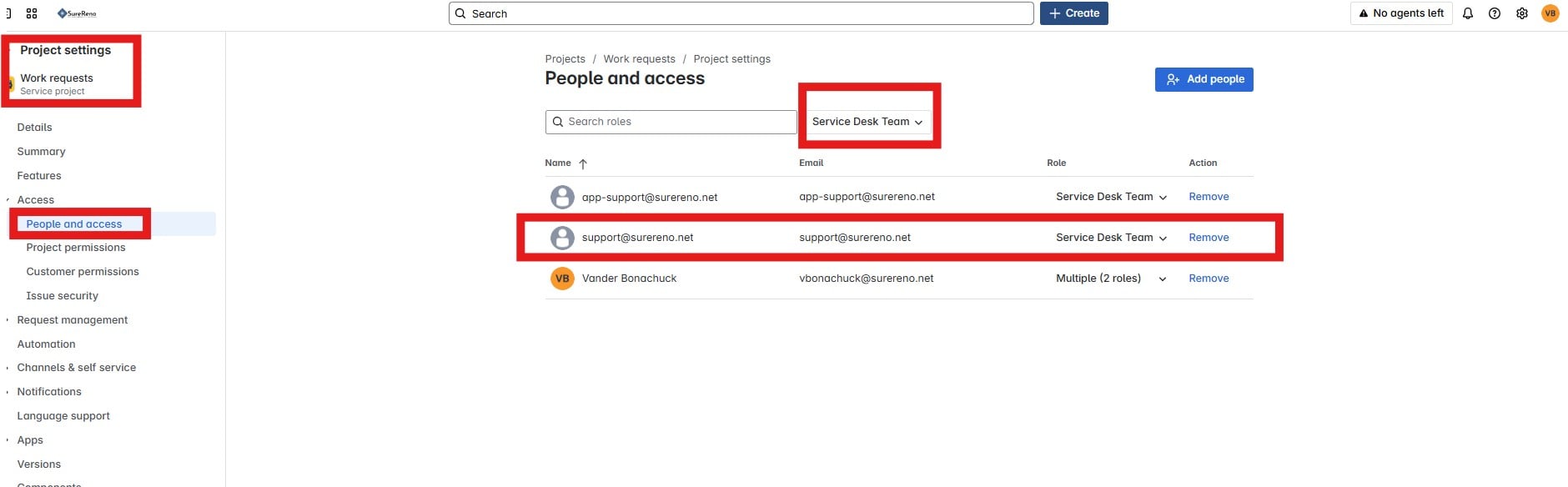Change role dropdown for support@surereno.net
Image resolution: width=1568 pixels, height=487 pixels.
[x=1111, y=238]
